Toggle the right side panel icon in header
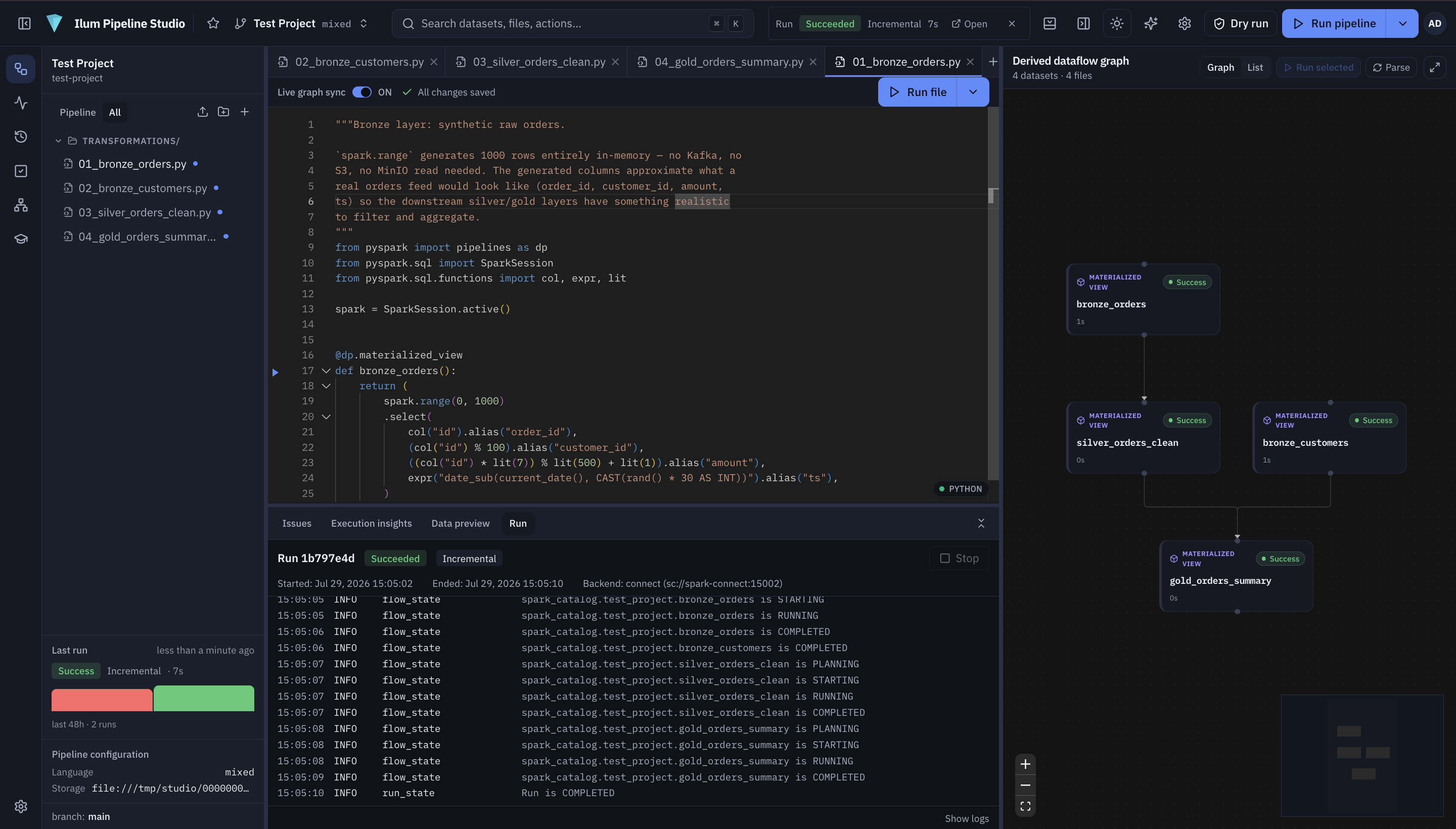Viewport: 1456px width, 829px height. pyautogui.click(x=1083, y=23)
